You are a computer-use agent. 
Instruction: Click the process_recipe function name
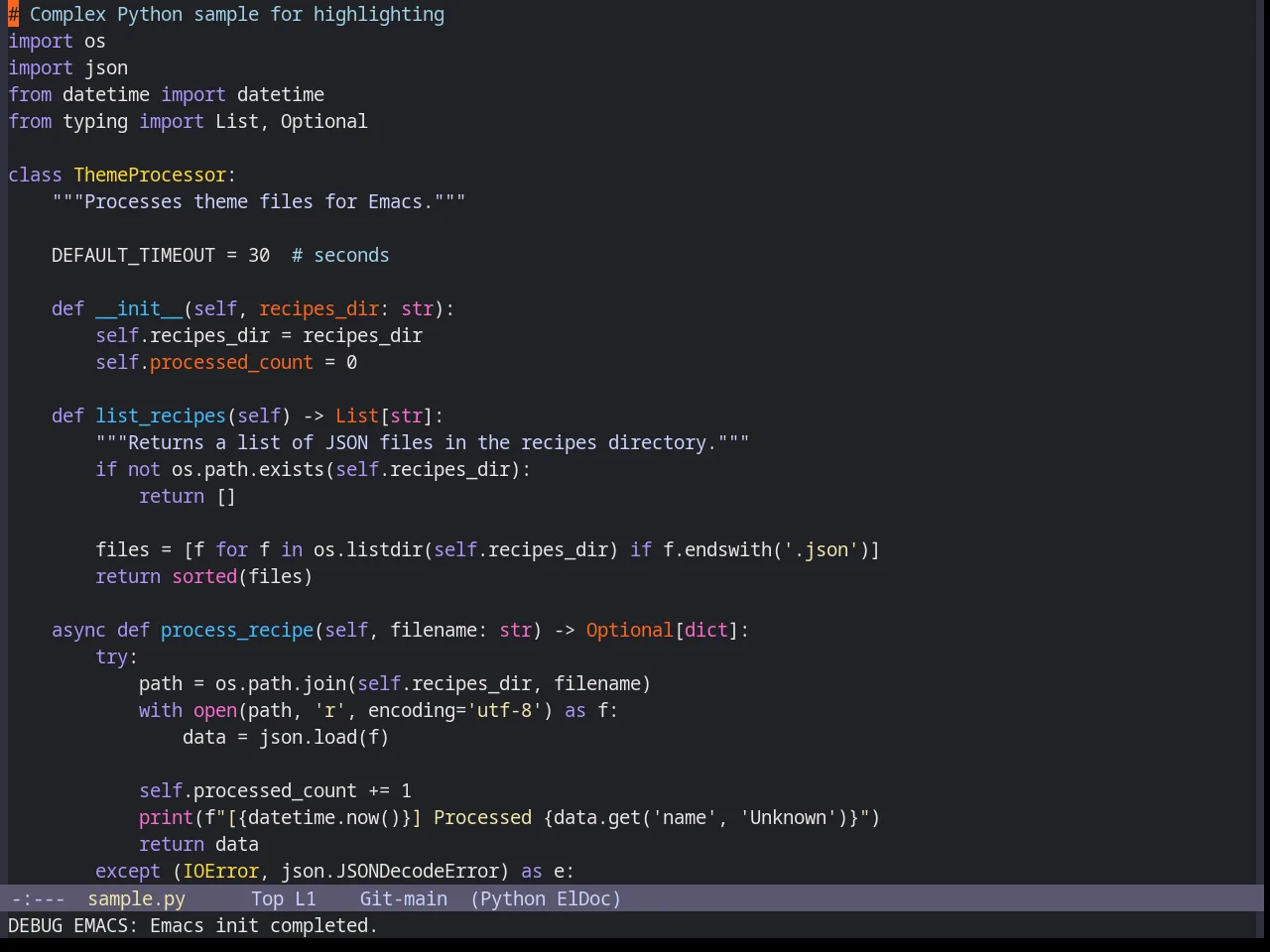(x=237, y=630)
